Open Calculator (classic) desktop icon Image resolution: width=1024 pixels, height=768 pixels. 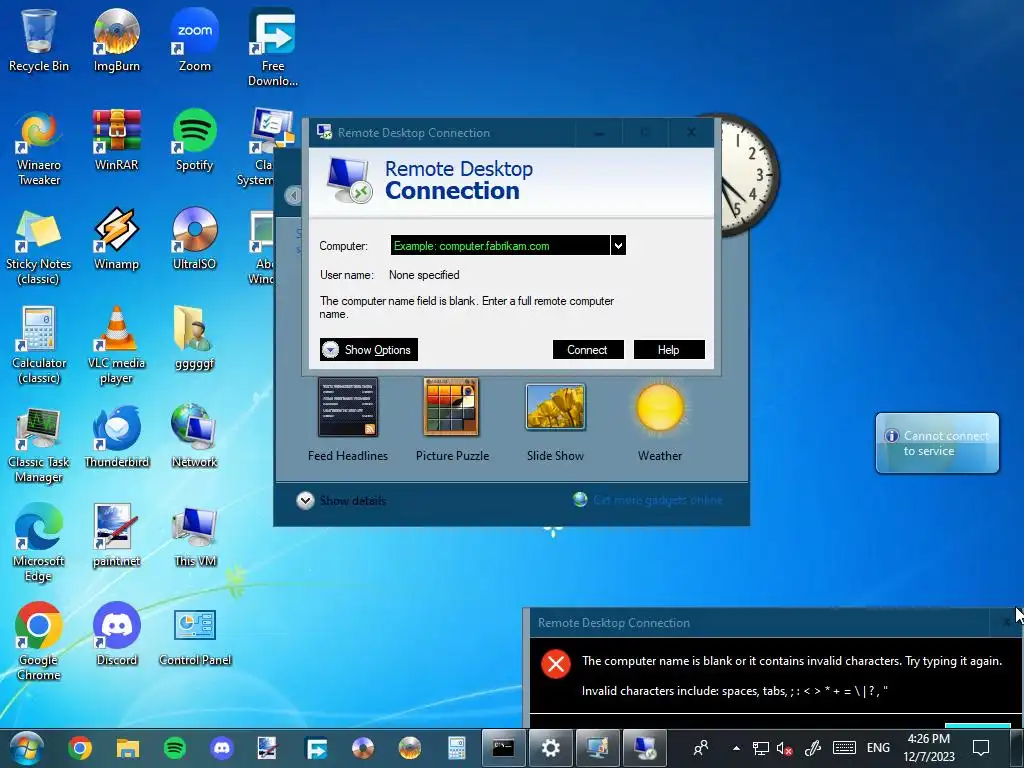pos(39,346)
